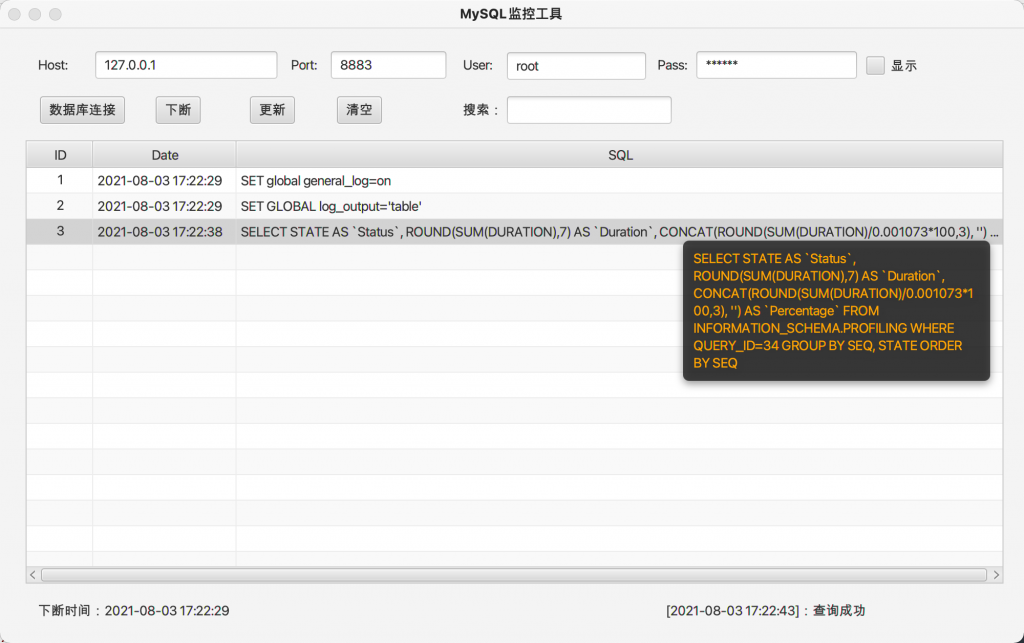This screenshot has width=1024, height=643.
Task: Click the horizontal scrollbar right arrow
Action: [996, 575]
